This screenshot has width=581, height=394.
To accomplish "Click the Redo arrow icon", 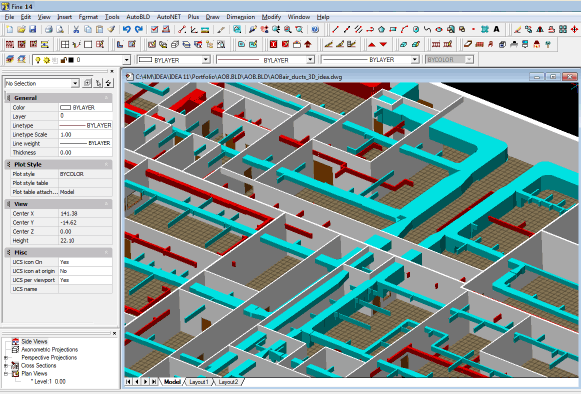I will click(139, 30).
